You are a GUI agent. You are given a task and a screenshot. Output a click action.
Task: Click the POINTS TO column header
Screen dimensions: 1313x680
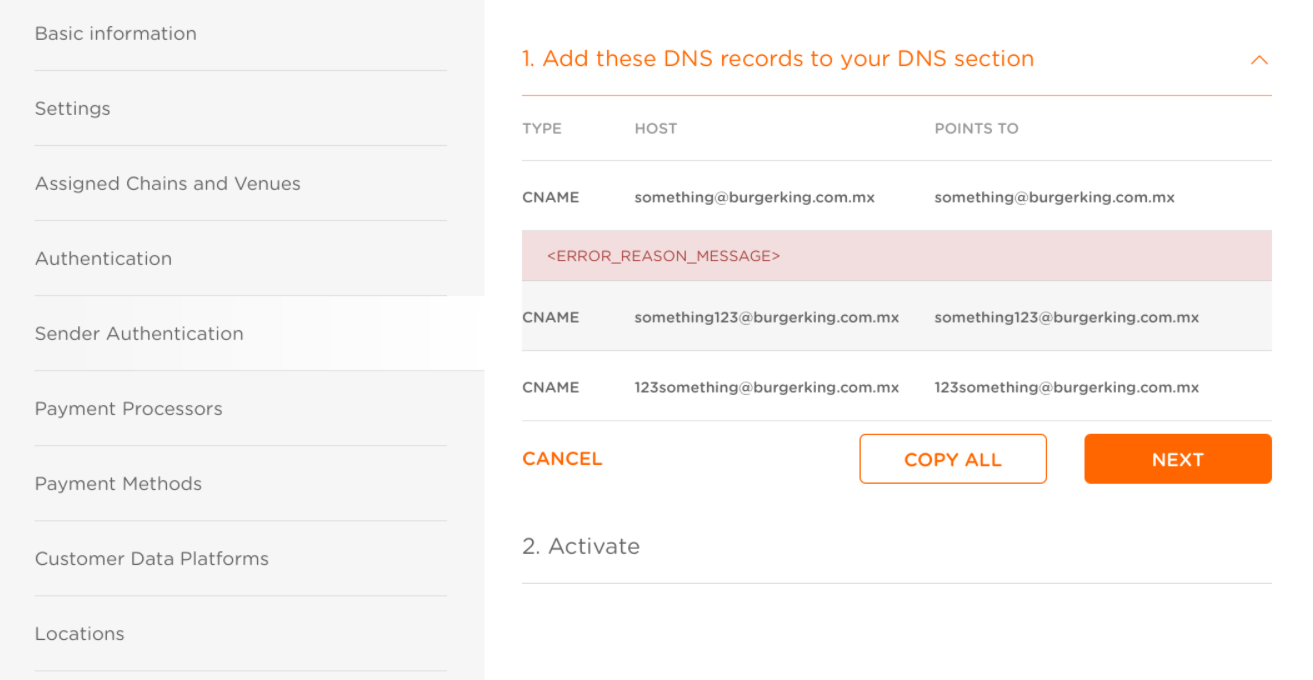click(x=976, y=128)
